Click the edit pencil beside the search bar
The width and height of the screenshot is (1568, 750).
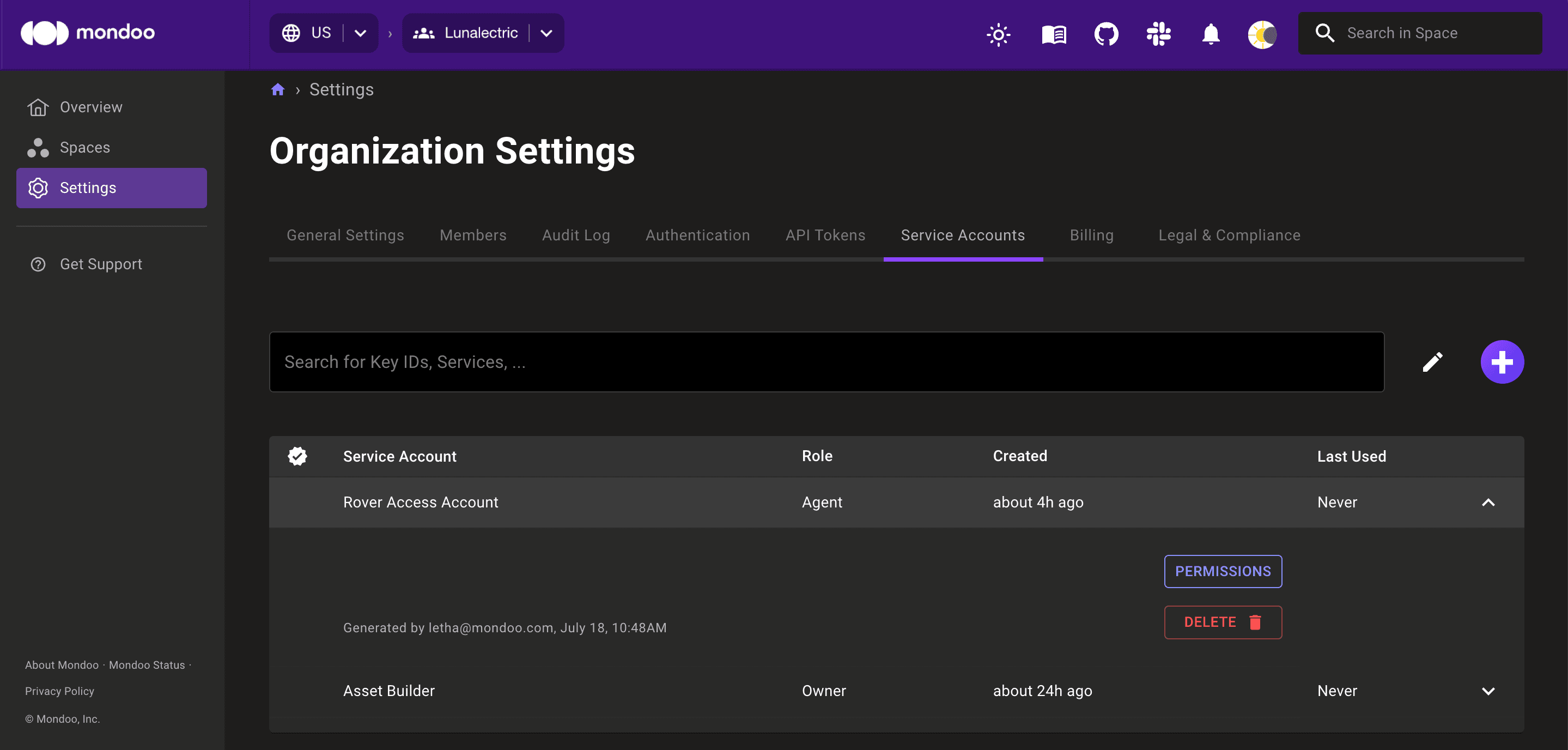point(1433,361)
